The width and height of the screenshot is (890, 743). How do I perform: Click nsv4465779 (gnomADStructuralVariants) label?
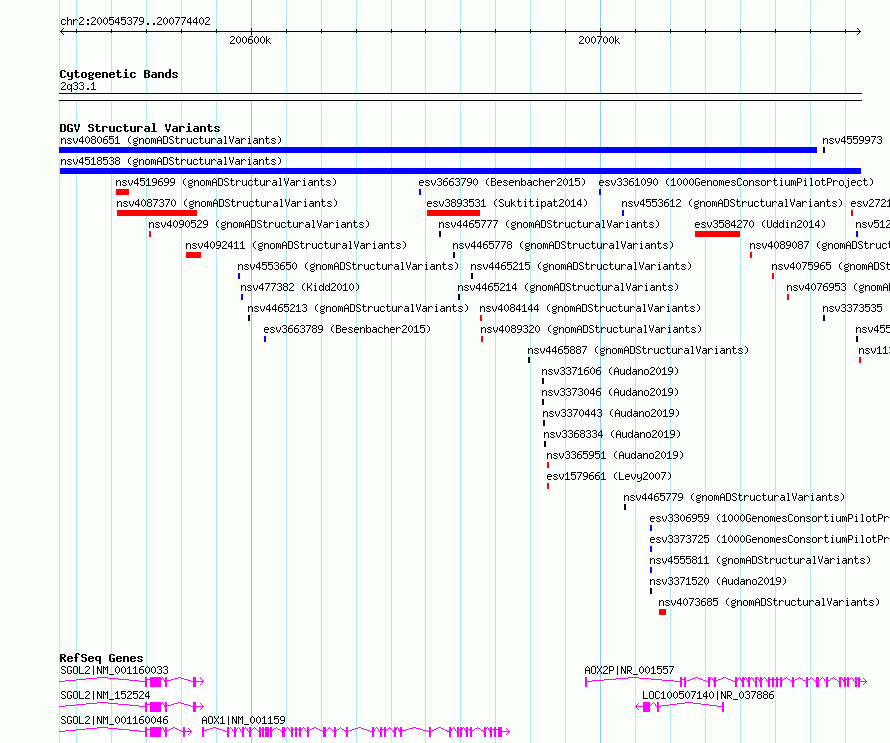[x=734, y=497]
